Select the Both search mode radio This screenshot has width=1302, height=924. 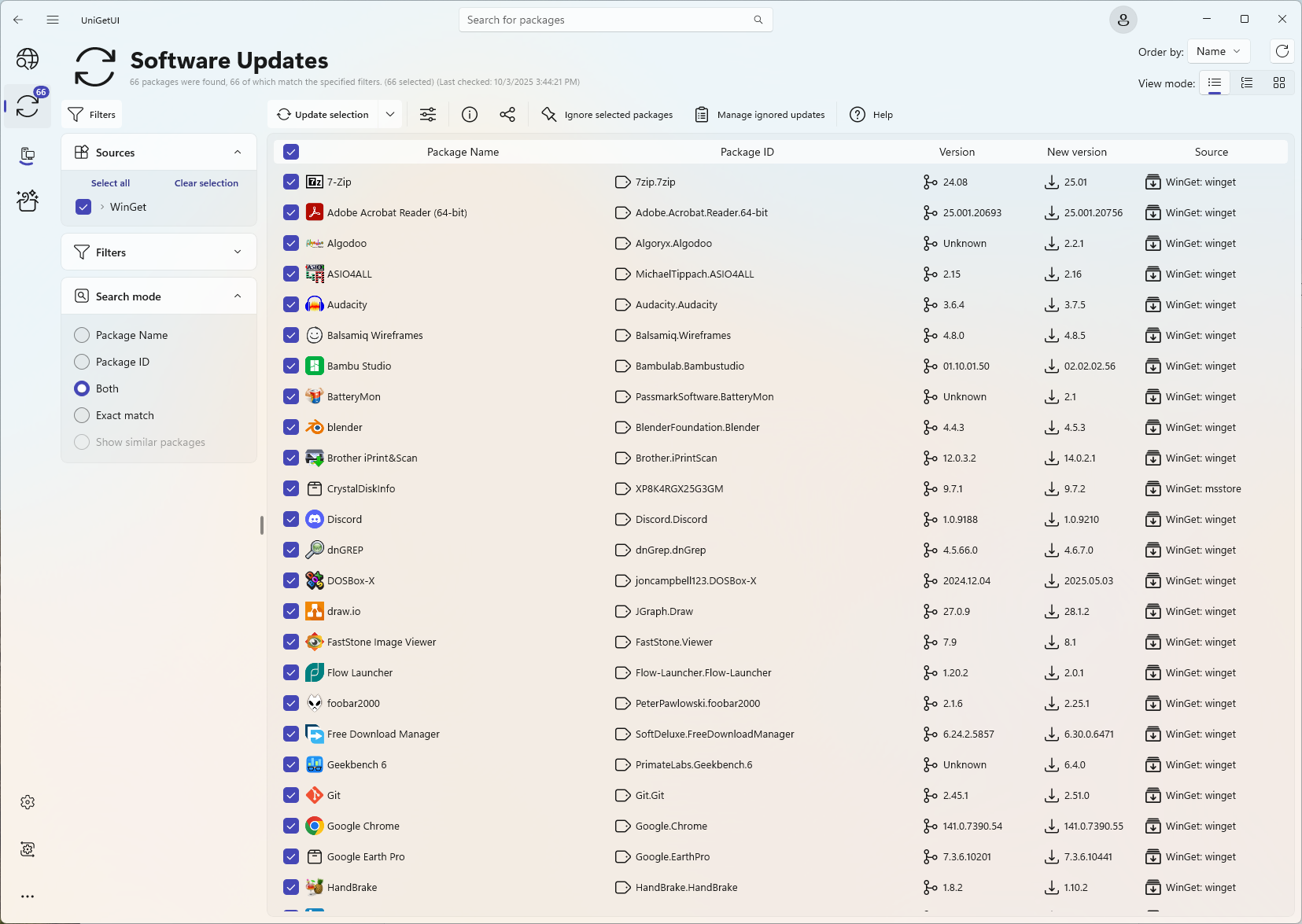82,388
